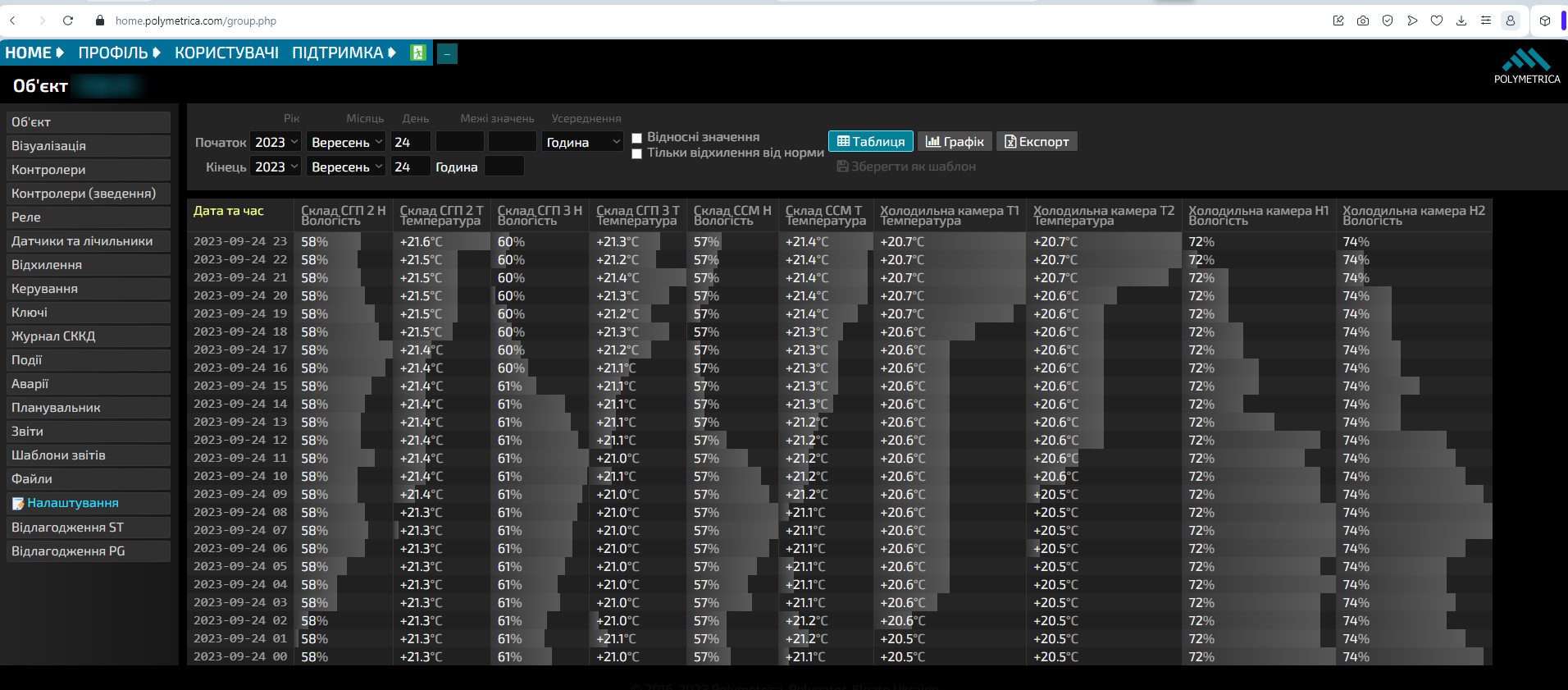Open Відлагодження PG in the sidebar

coord(89,551)
